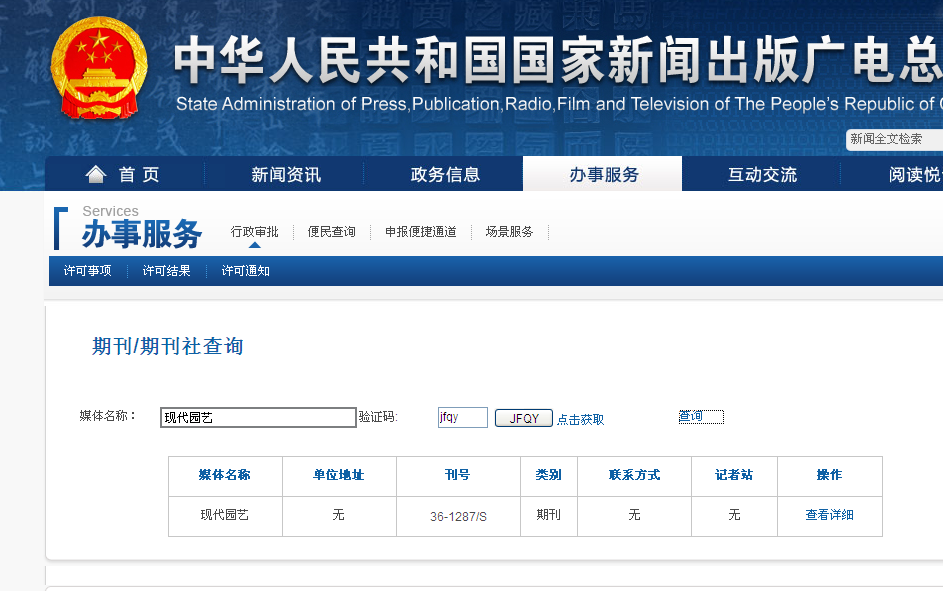This screenshot has height=591, width=943.
Task: Go to the 互动交流 navigation tab
Action: pos(762,174)
